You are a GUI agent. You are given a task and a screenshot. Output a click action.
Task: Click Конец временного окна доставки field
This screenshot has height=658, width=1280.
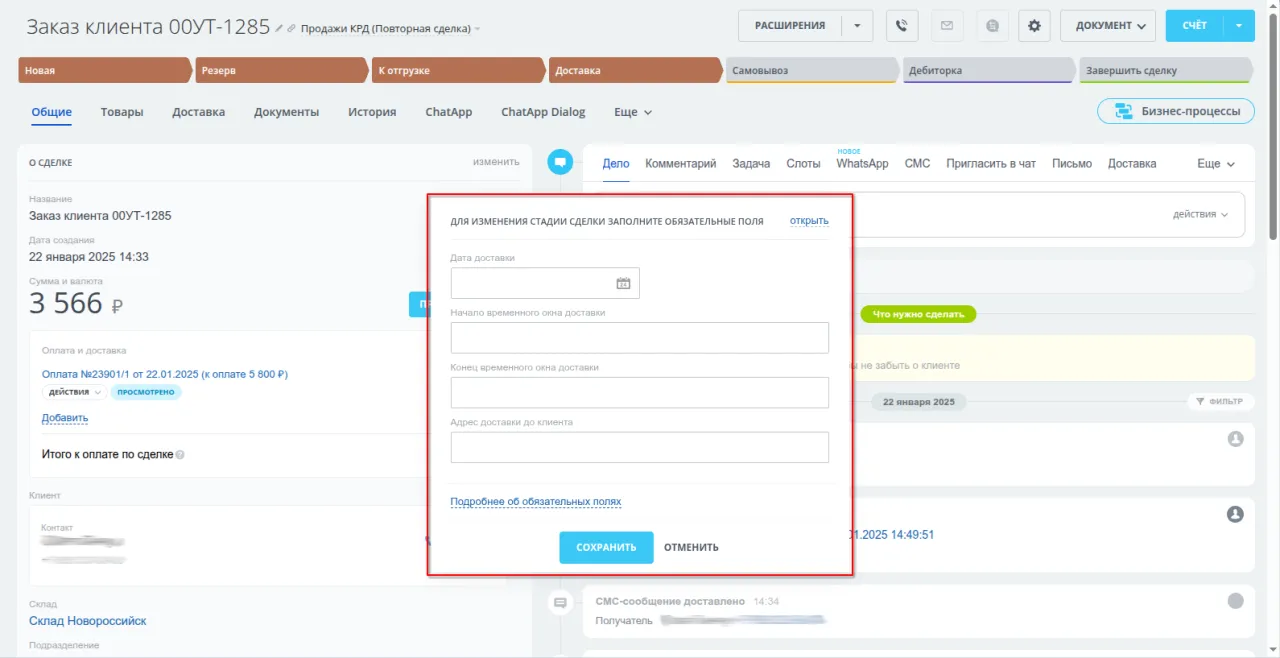(640, 393)
